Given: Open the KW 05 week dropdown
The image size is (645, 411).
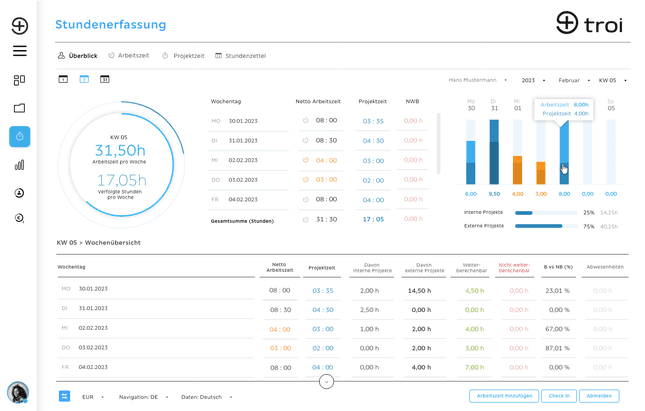Looking at the screenshot, I should pos(613,80).
